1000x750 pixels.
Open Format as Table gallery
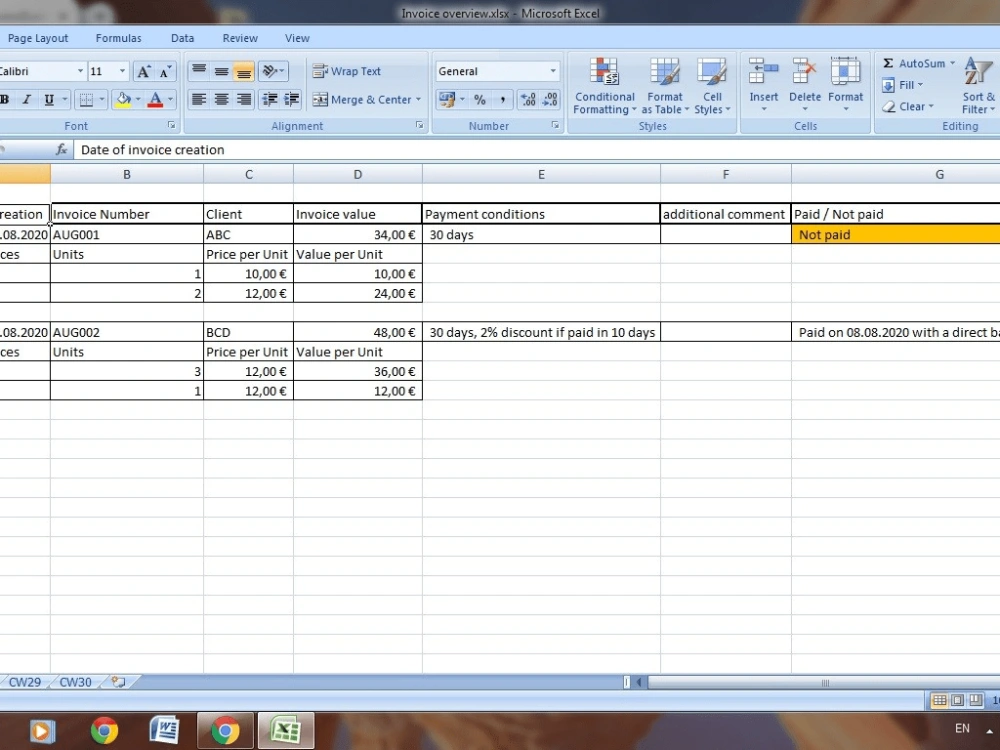(x=665, y=86)
